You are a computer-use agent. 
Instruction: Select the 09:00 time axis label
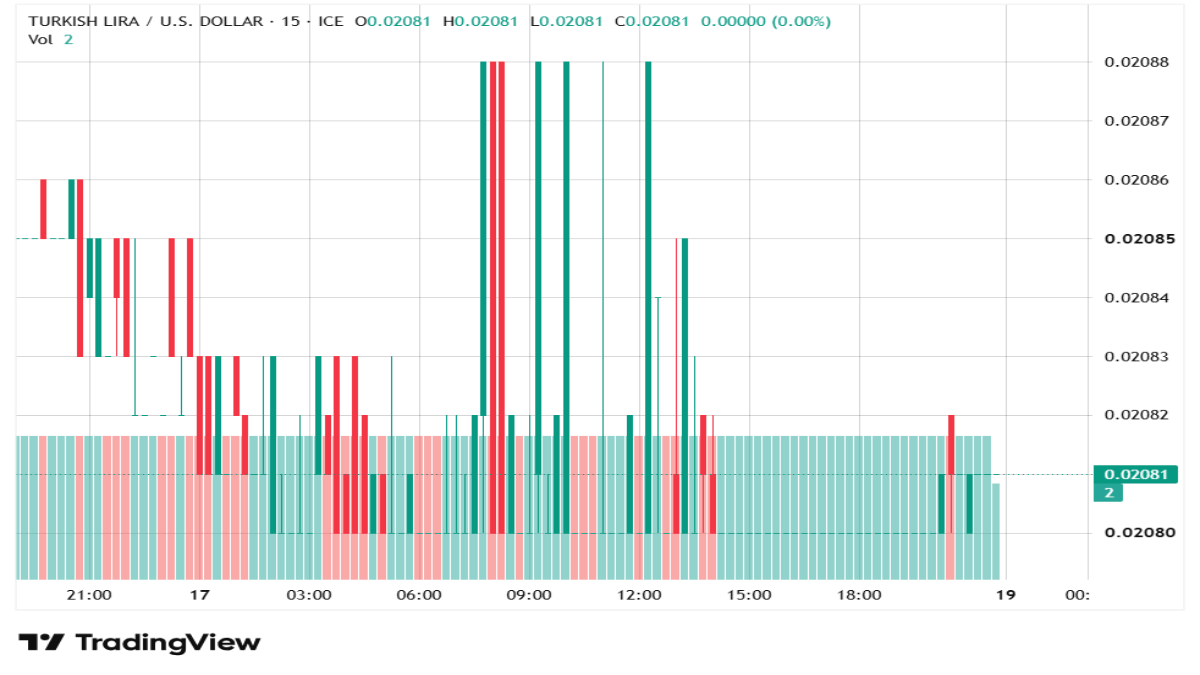(x=529, y=595)
